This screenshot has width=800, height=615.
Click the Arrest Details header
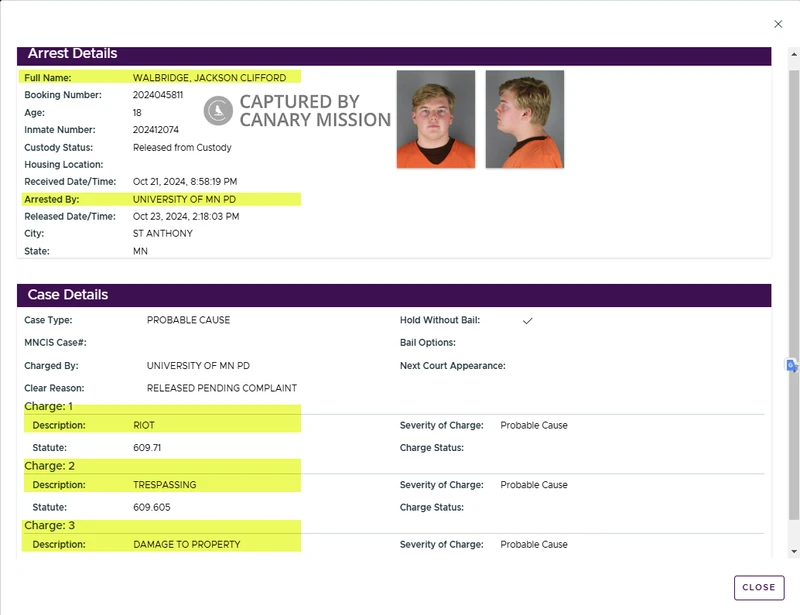[394, 55]
